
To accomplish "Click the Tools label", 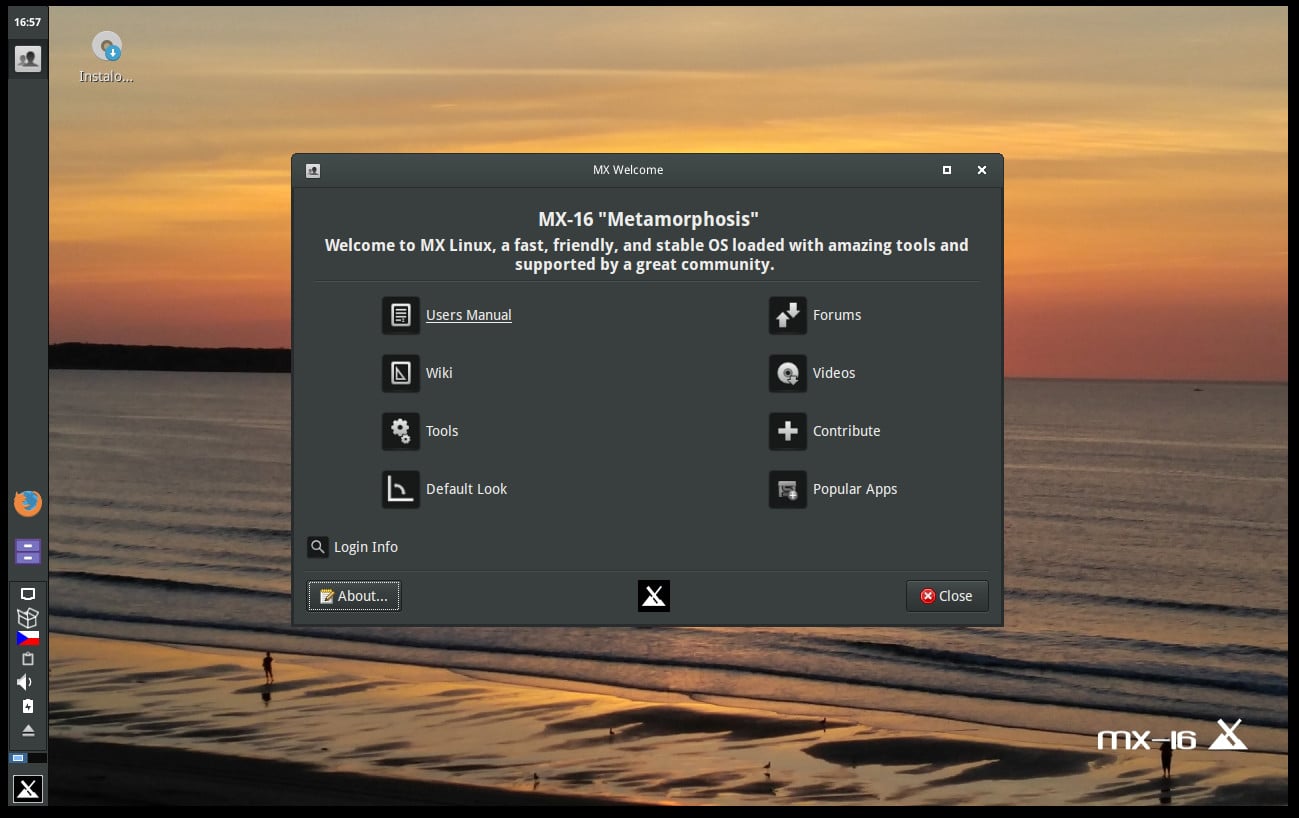I will 442,431.
